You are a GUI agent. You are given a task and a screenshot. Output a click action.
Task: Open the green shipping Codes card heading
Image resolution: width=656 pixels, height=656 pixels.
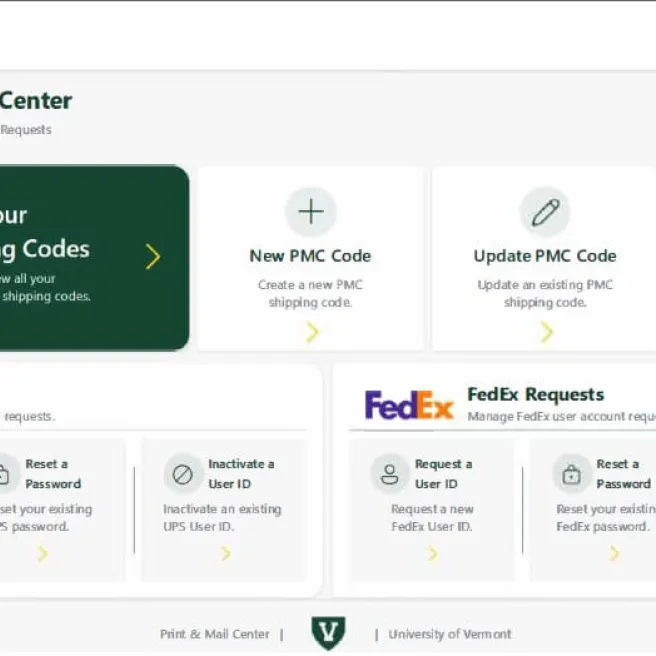(44, 232)
